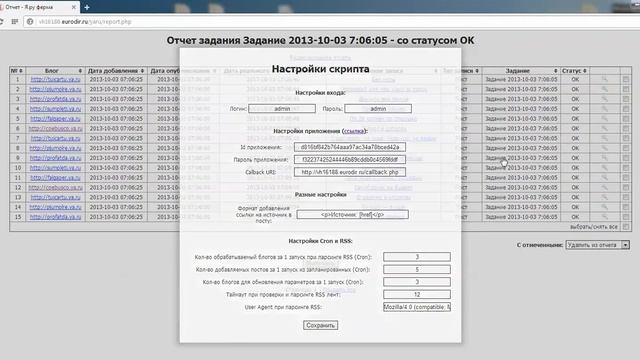Click the RSS blogs per run field
This screenshot has width=640, height=360.
417,257
